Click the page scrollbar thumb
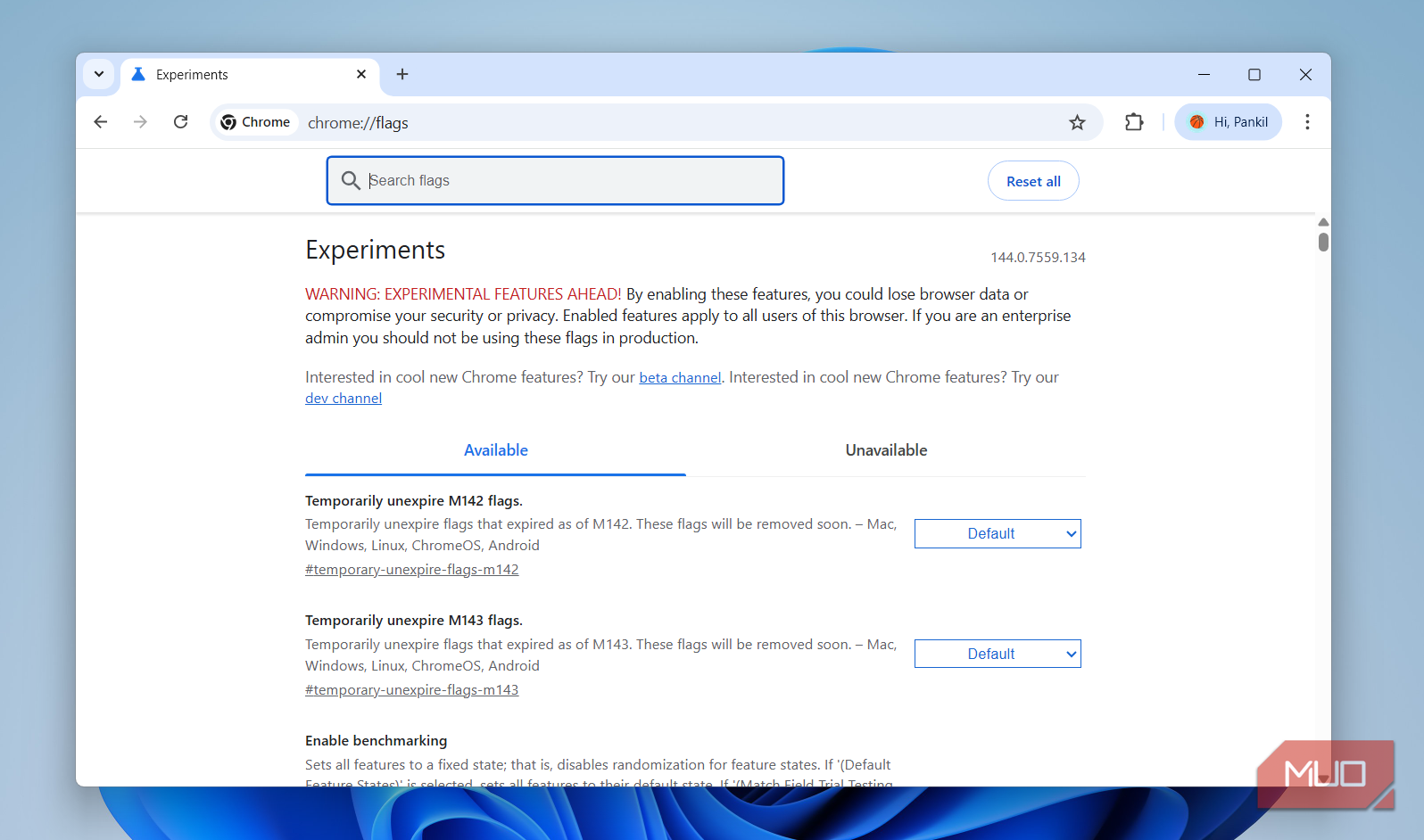Viewport: 1424px width, 840px height. (1323, 242)
